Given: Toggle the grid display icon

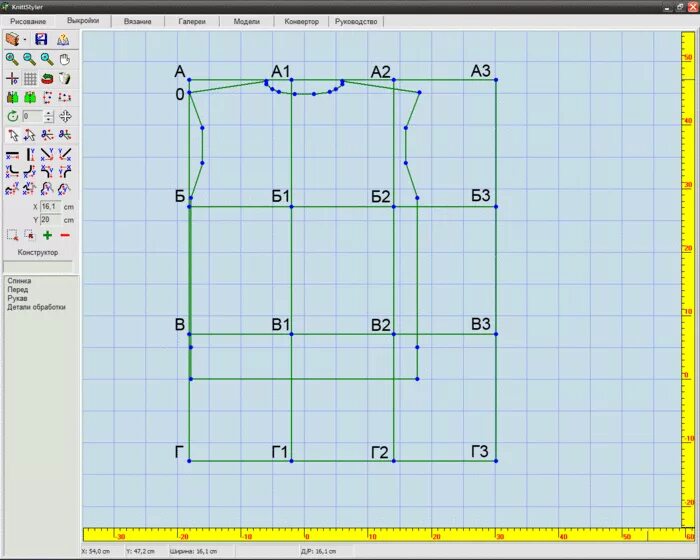Looking at the screenshot, I should click(x=30, y=79).
